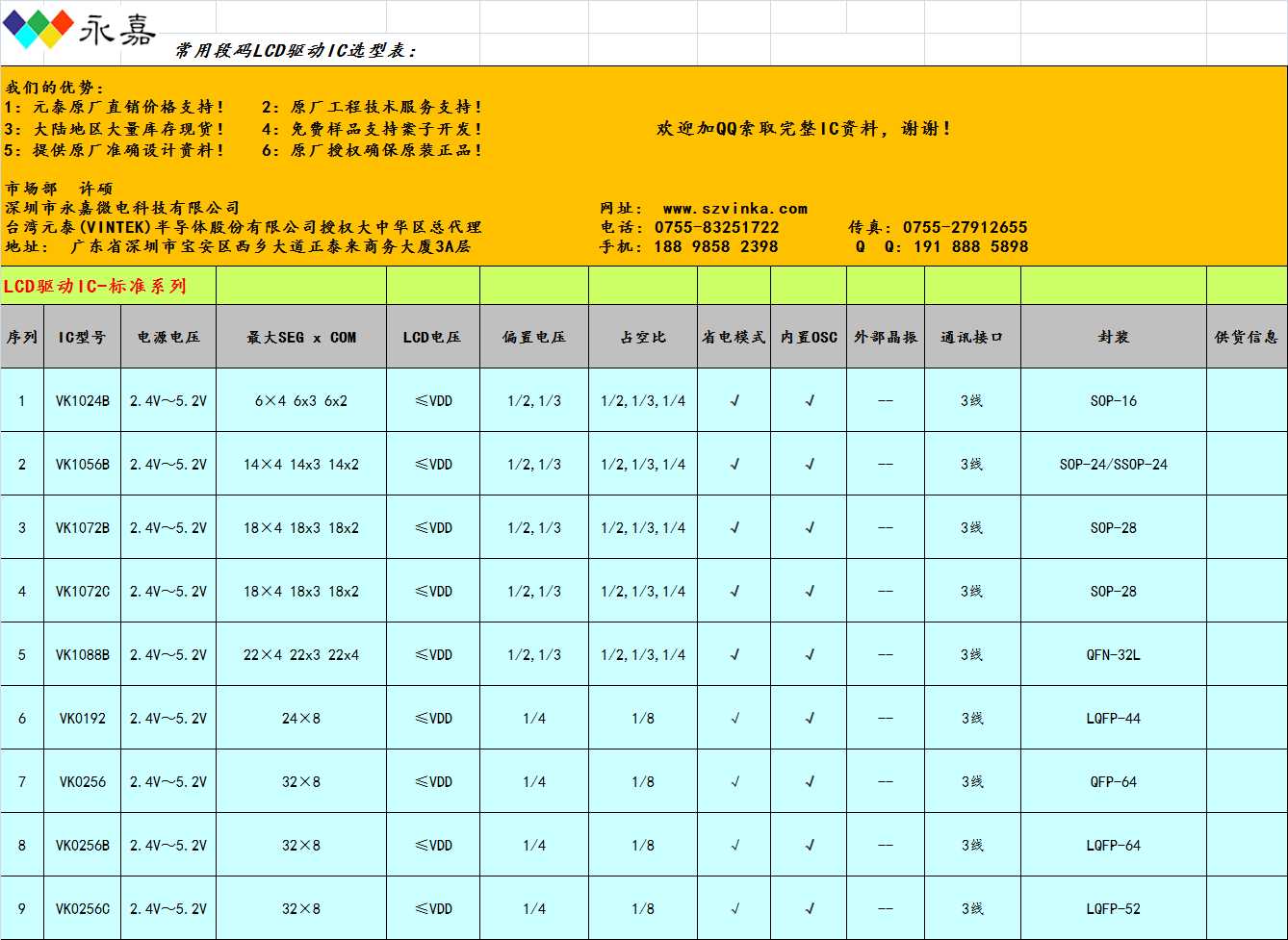This screenshot has height=940, width=1288.
Task: Click the 内置OSC checkmark for VK0256C
Action: click(x=809, y=908)
